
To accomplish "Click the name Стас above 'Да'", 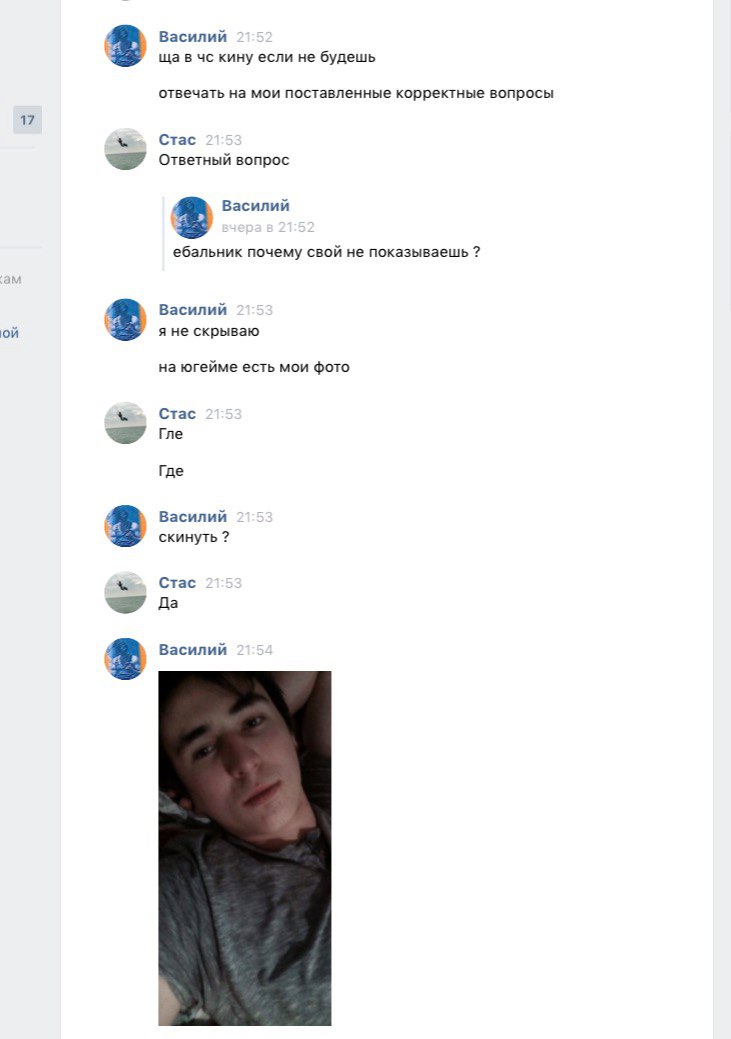I will [177, 582].
